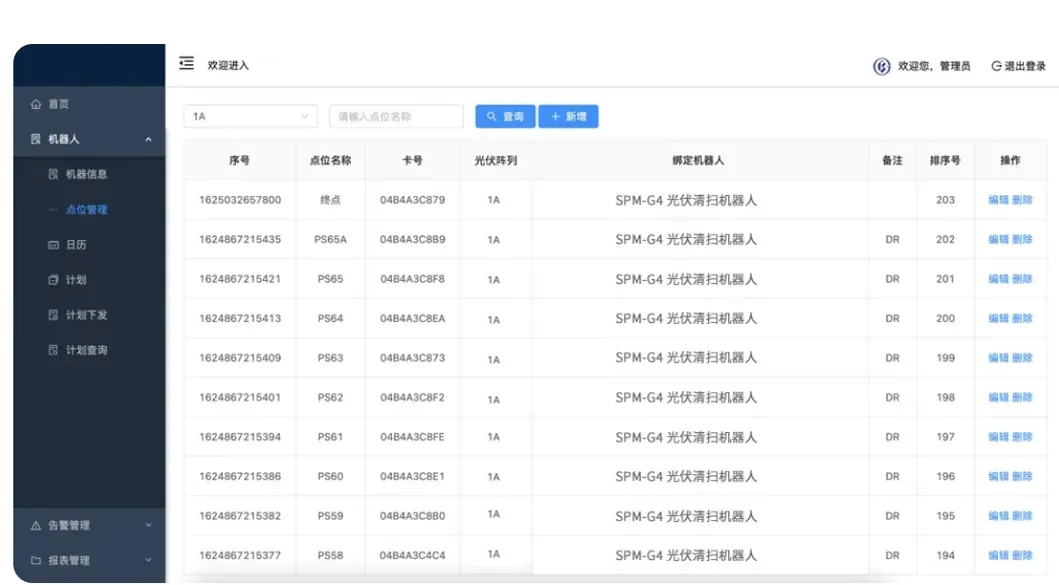Click the calendar icon next to 日历
The width and height of the screenshot is (1059, 585).
(54, 245)
